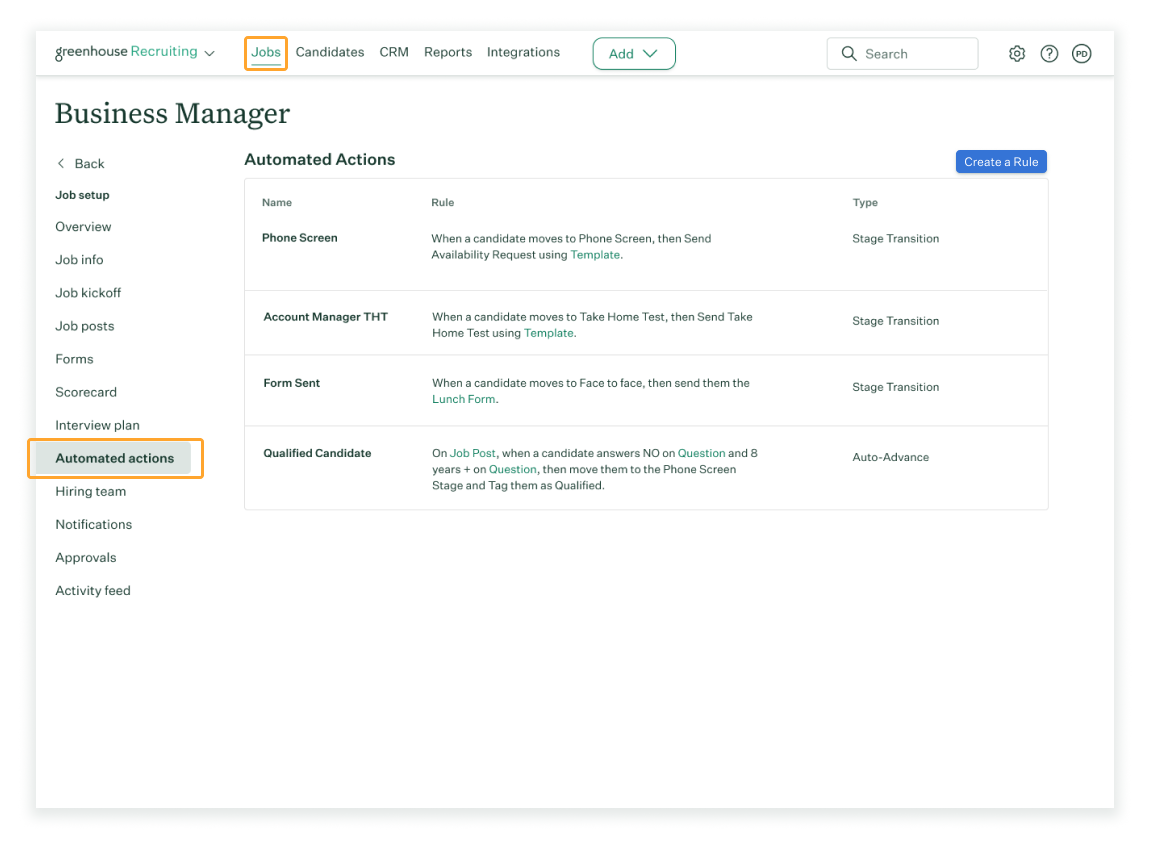
Task: Click the Phone Screen rule name
Action: tap(300, 238)
